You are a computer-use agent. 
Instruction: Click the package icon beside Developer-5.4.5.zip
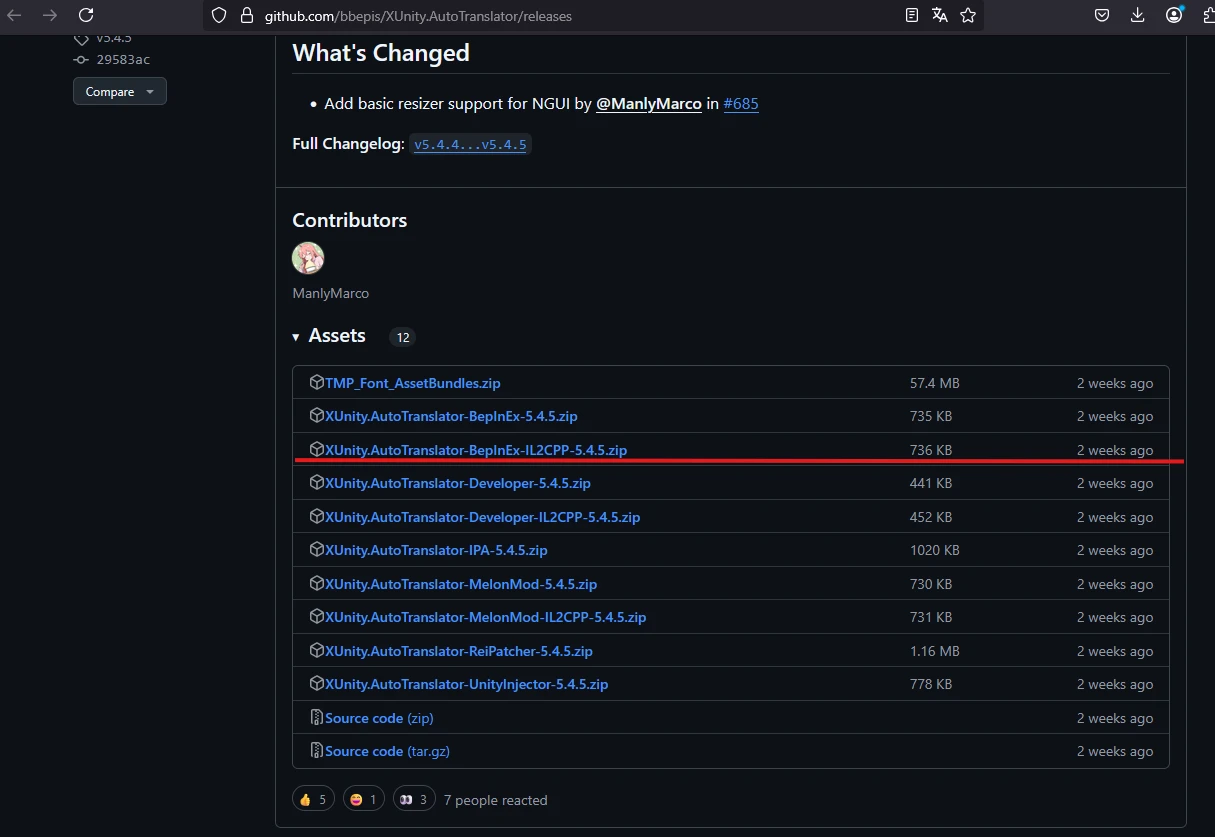pos(317,483)
